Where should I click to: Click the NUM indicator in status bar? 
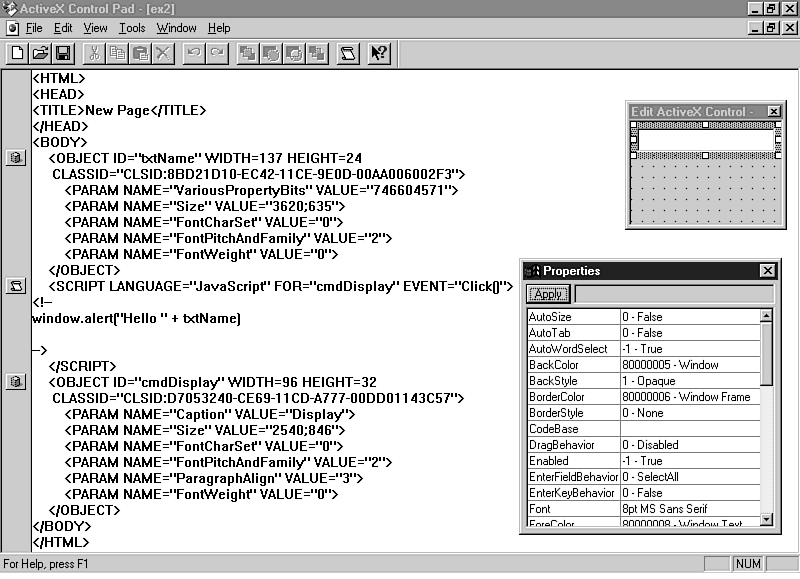coord(748,564)
